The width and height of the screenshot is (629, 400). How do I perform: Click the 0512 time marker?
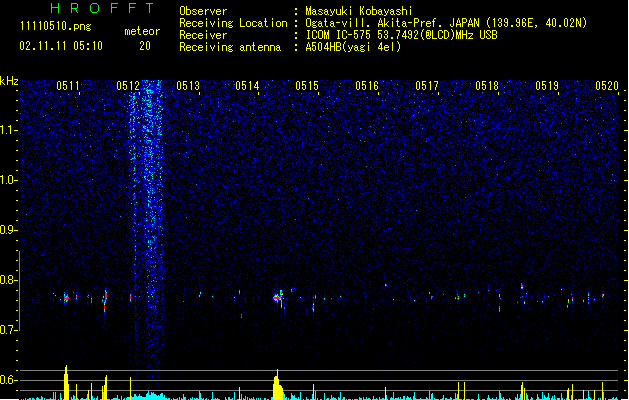click(x=128, y=86)
